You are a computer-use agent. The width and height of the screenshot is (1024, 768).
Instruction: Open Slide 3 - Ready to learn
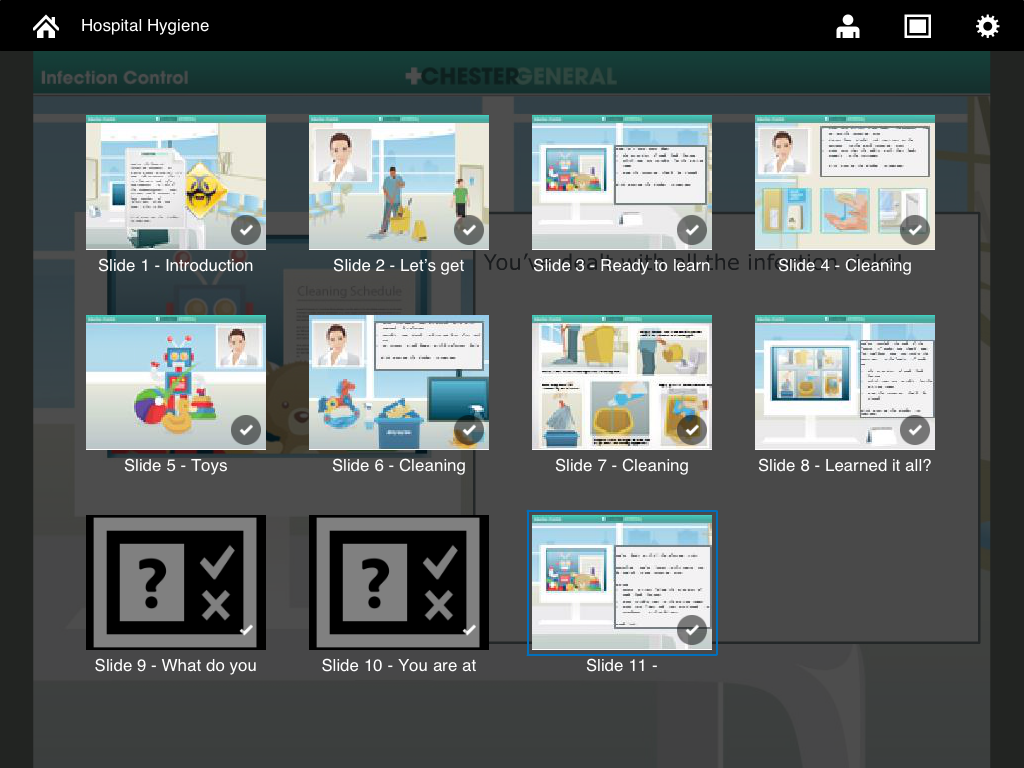coord(621,182)
